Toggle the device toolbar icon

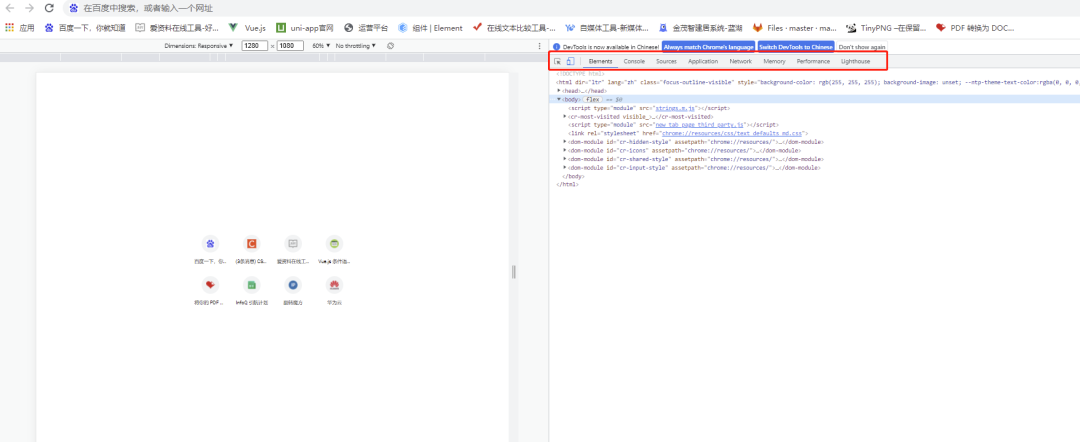[570, 61]
